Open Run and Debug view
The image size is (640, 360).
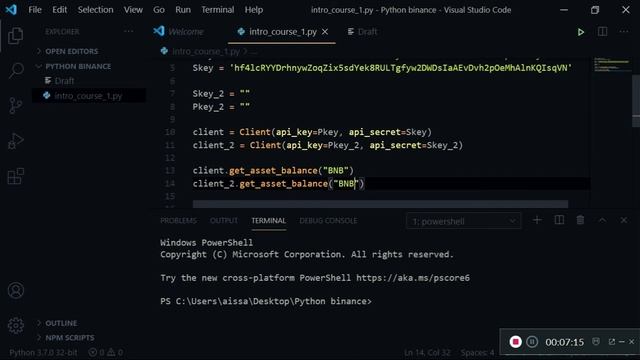tap(16, 141)
